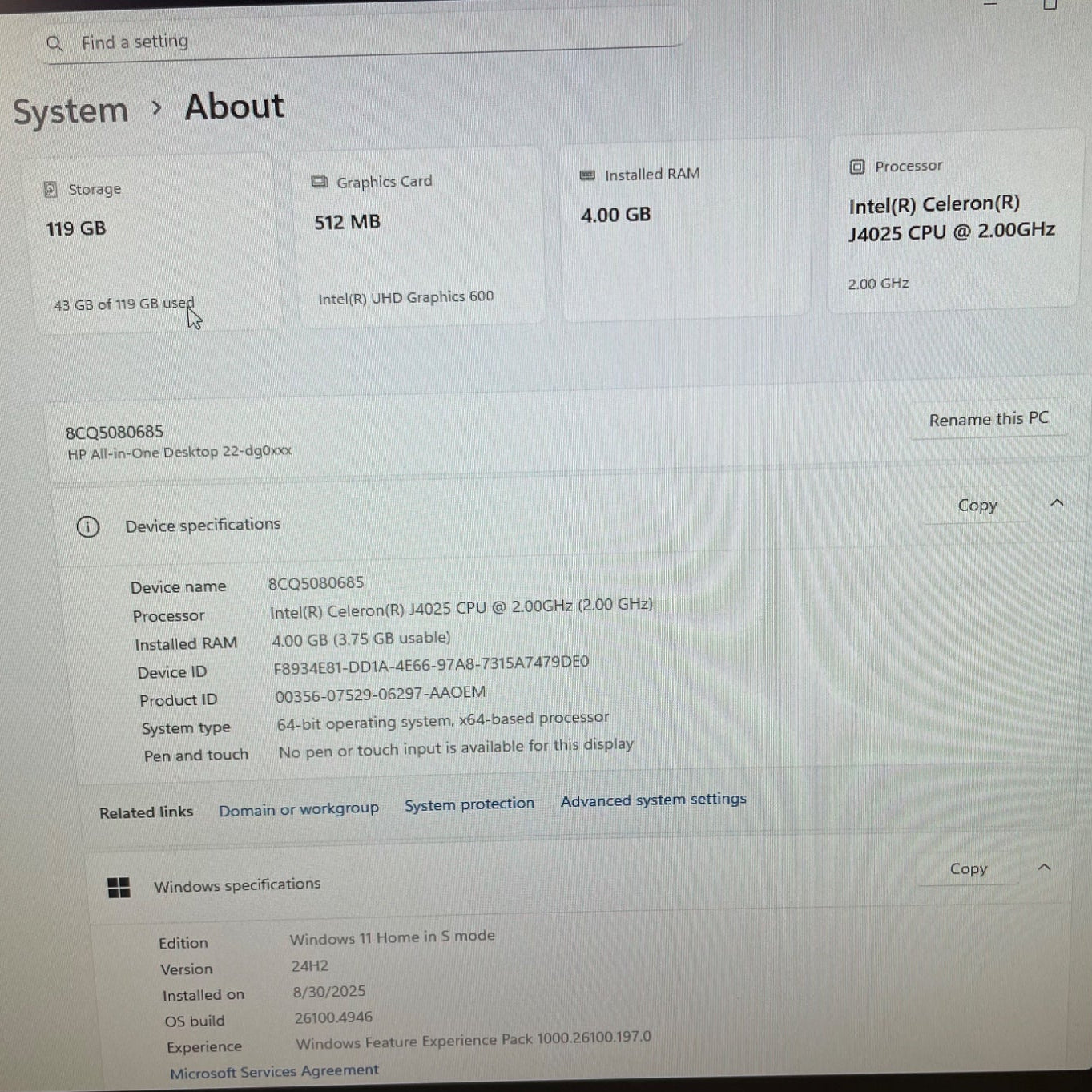The height and width of the screenshot is (1092, 1092).
Task: Select the About page heading
Action: (x=233, y=106)
